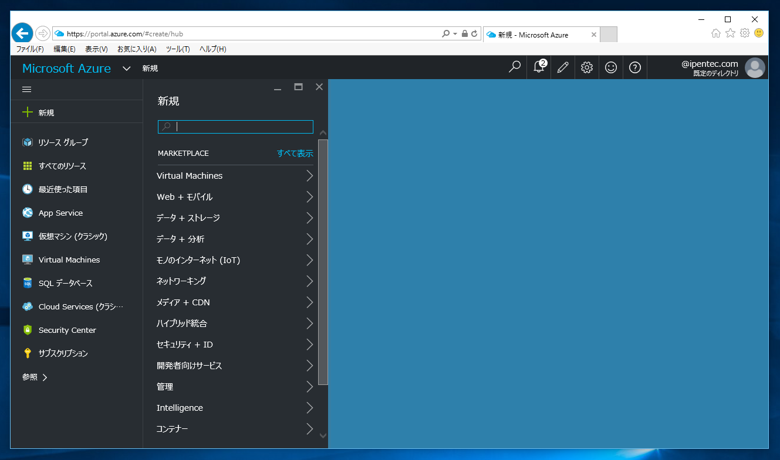Click the browser refresh icon
This screenshot has width=780, height=460.
474,33
